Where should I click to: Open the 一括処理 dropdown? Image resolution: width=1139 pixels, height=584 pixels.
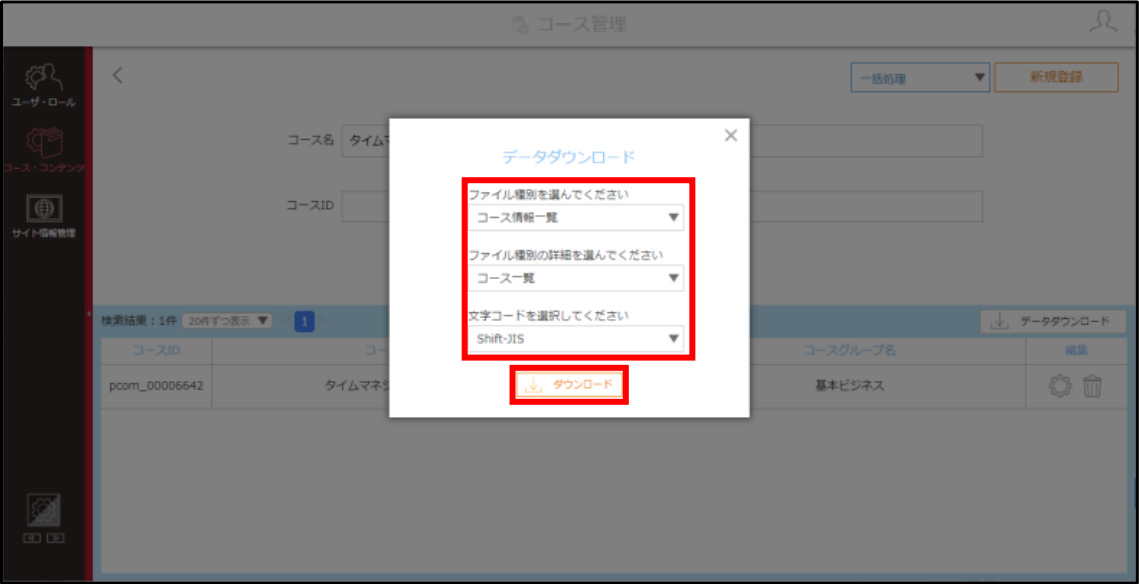(920, 78)
